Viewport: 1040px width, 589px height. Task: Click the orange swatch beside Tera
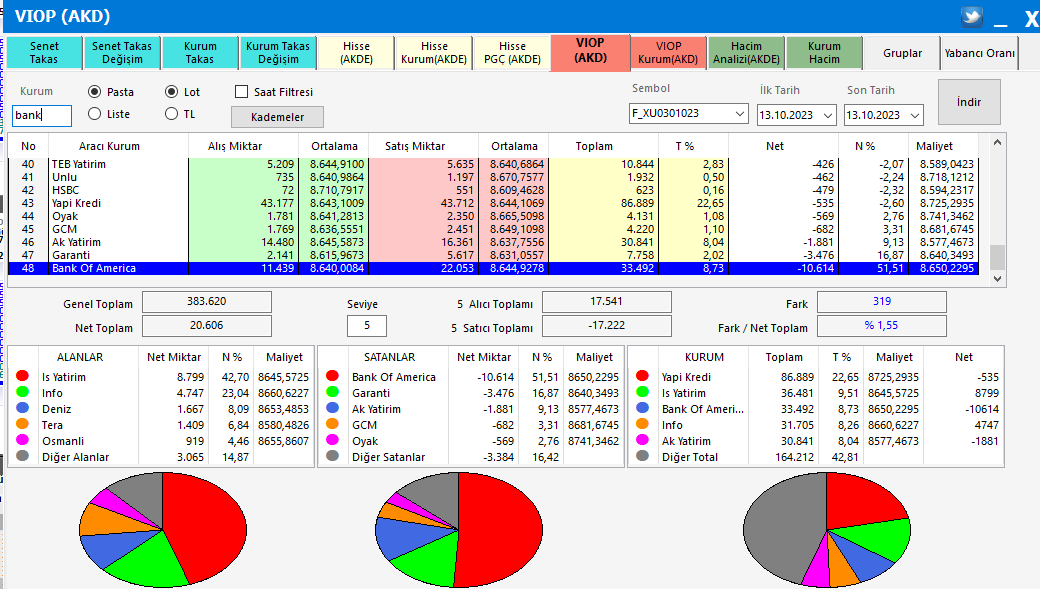click(x=23, y=424)
